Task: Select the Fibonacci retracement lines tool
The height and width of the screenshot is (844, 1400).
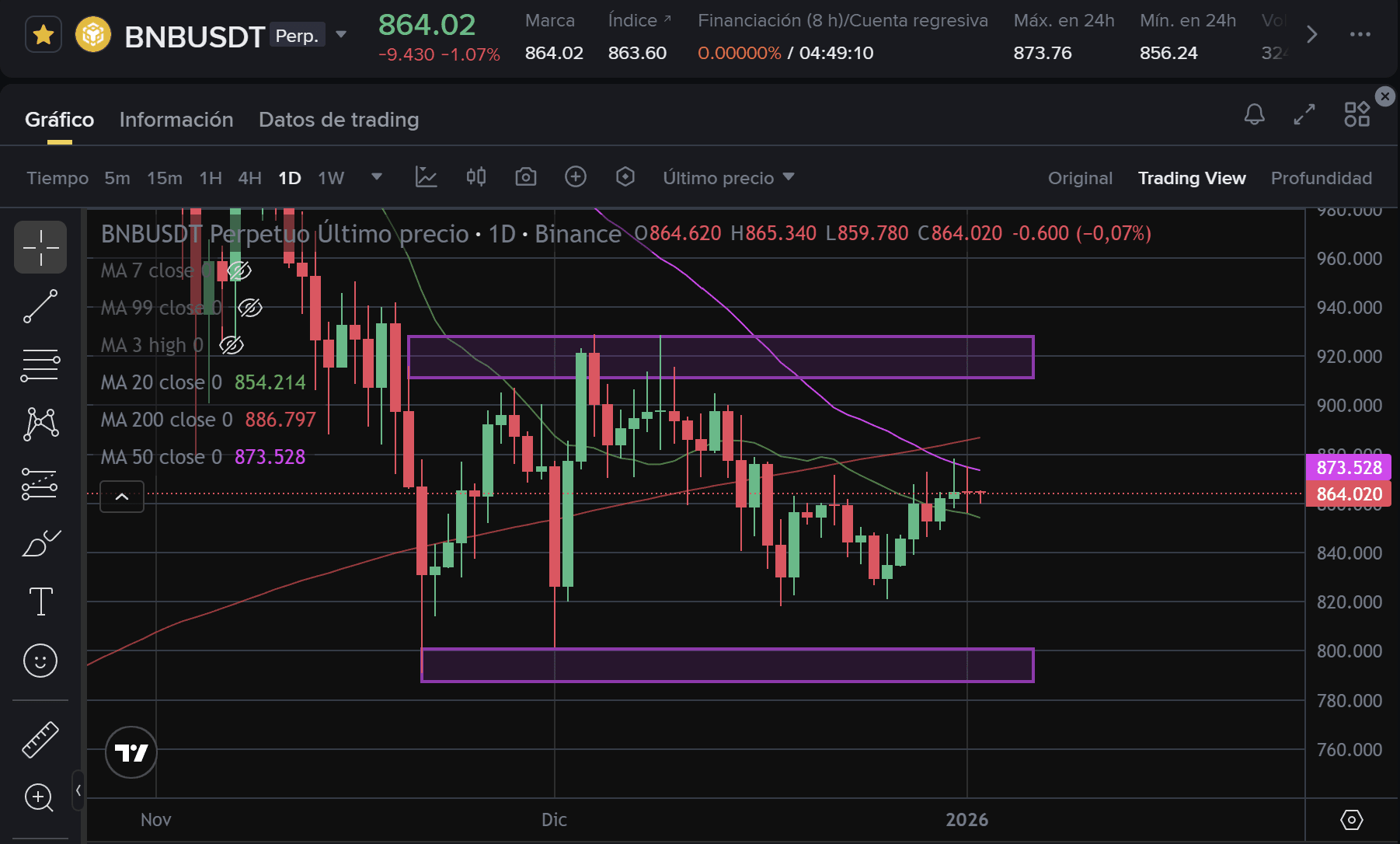Action: (40, 365)
